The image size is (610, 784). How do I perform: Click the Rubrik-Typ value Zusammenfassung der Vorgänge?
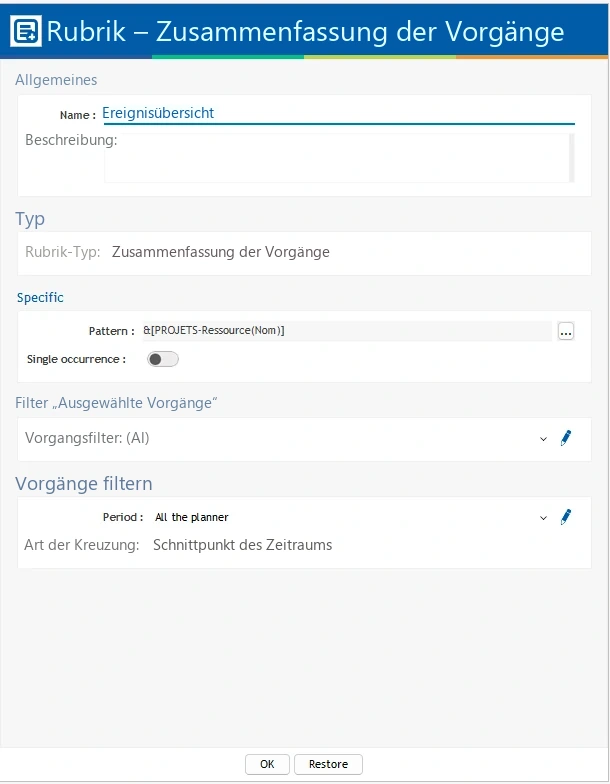[x=220, y=252]
